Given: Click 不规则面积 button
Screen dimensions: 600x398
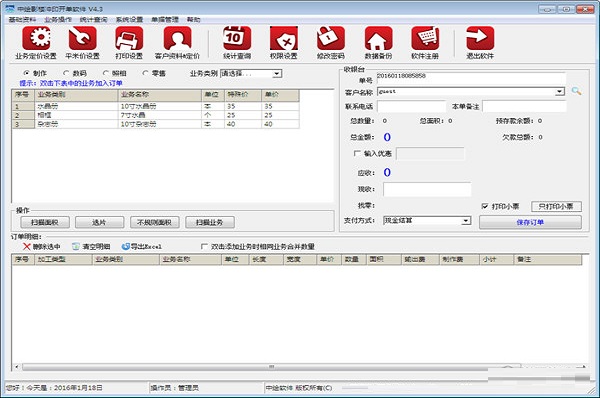Looking at the screenshot, I should (155, 222).
